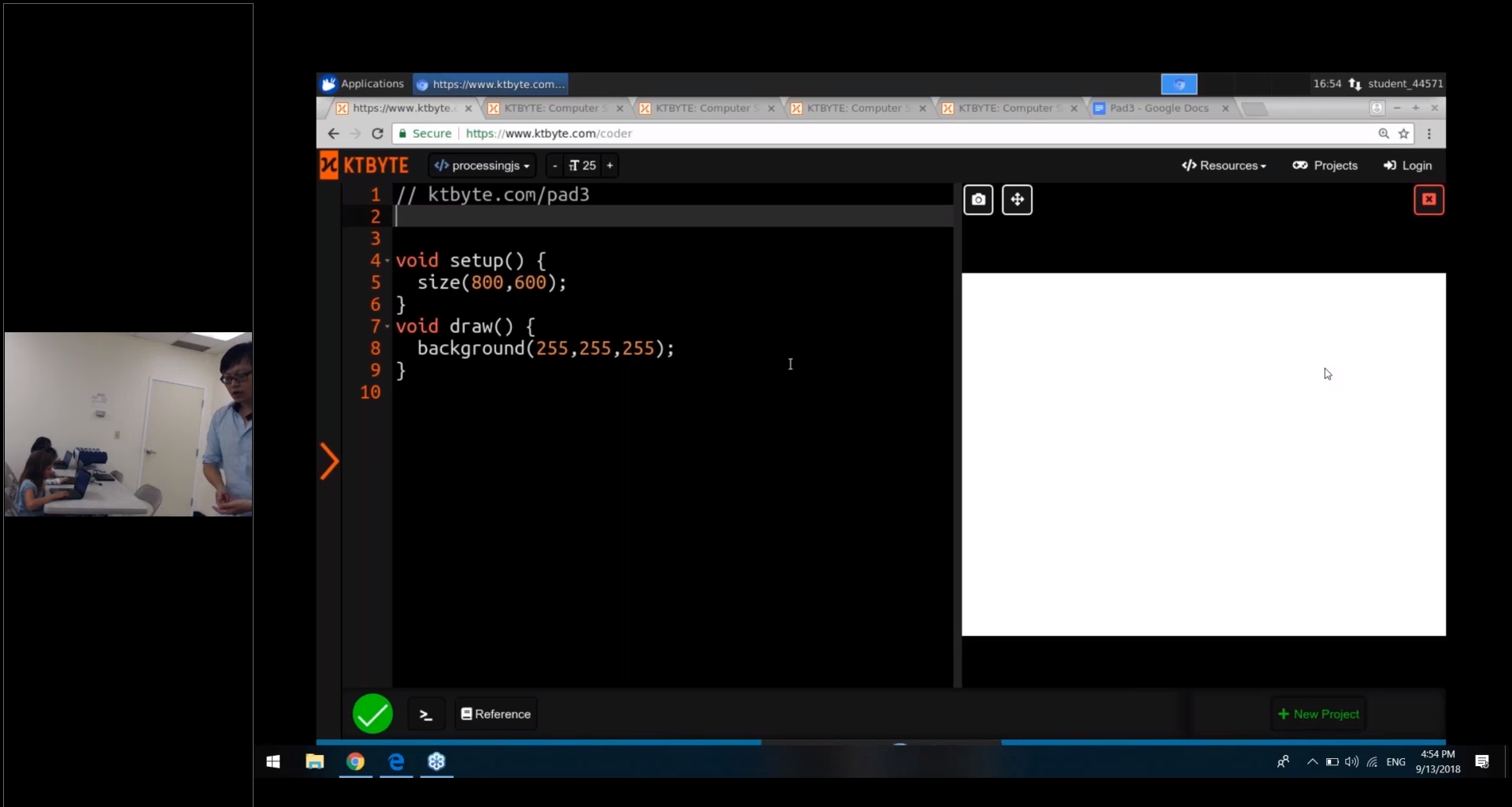Click the white output canvas
The height and width of the screenshot is (807, 1512).
coord(1203,454)
